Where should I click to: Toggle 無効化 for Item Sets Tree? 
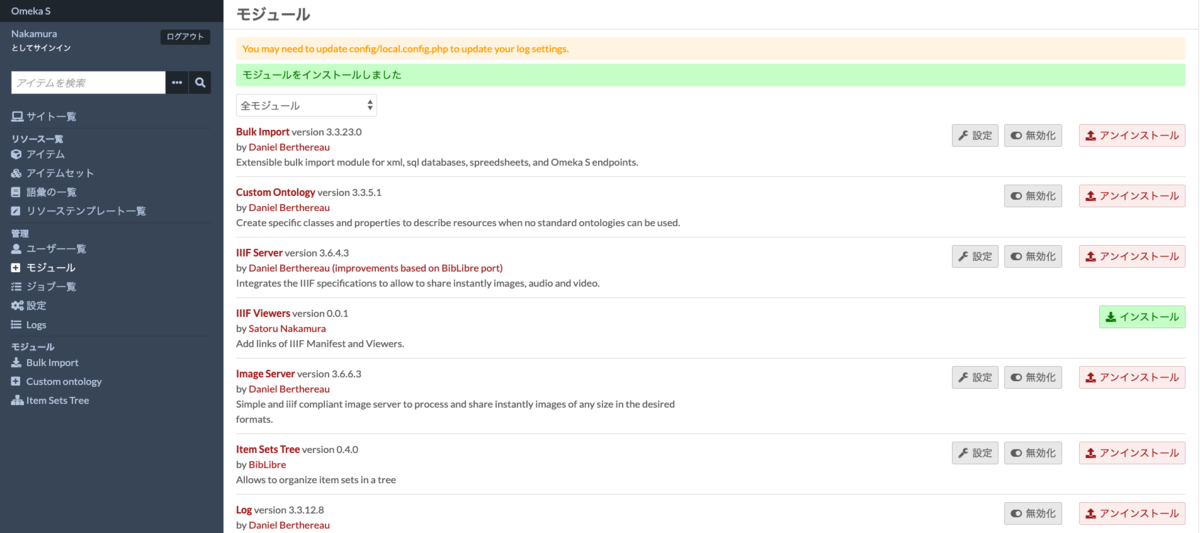[1033, 453]
